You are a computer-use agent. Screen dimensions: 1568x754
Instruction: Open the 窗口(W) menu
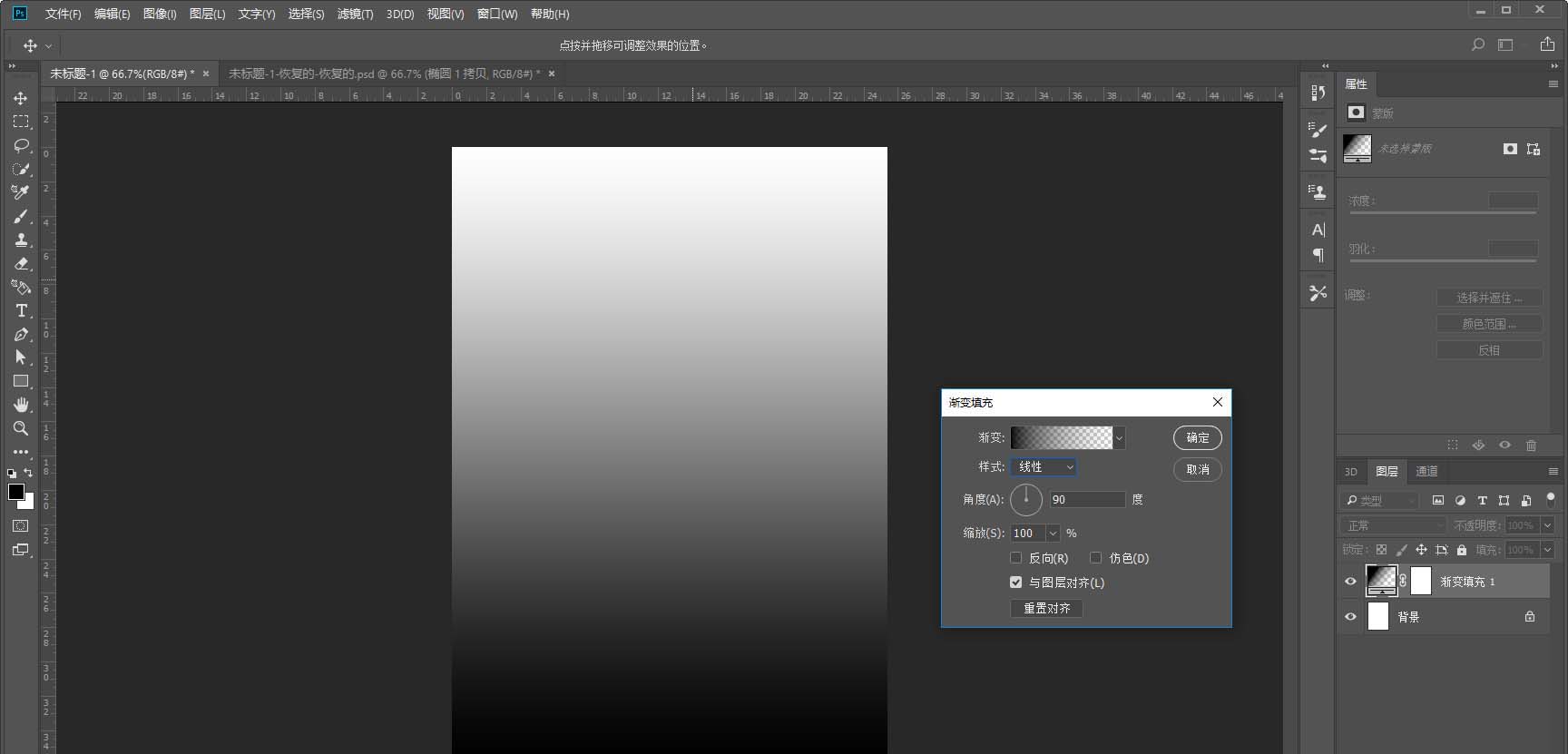497,14
